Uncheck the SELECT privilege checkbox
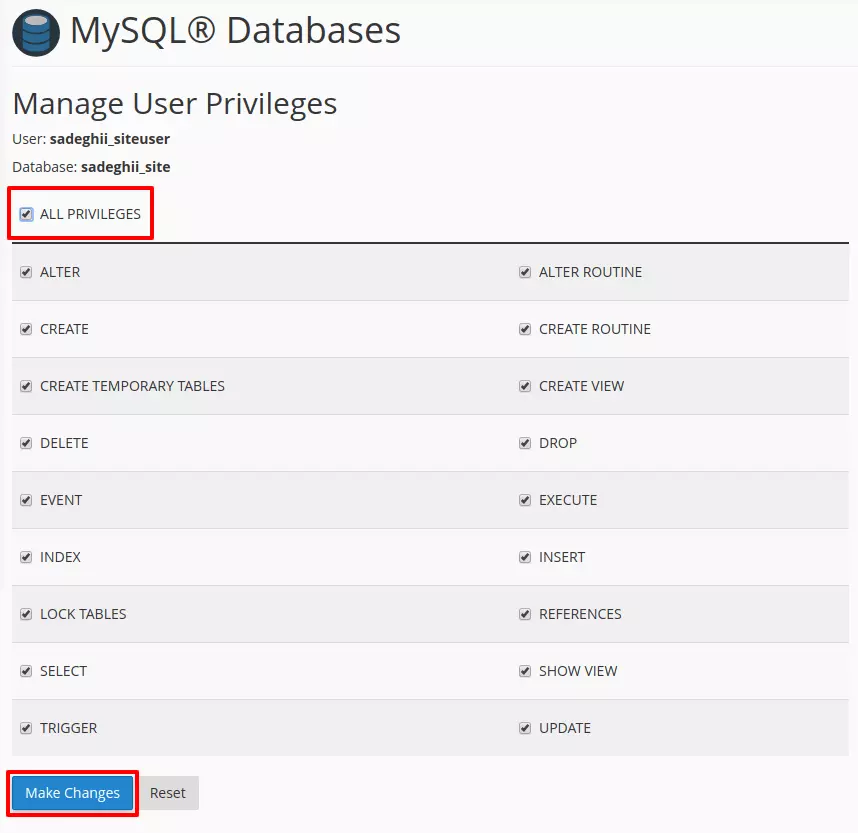This screenshot has height=833, width=858. point(26,671)
